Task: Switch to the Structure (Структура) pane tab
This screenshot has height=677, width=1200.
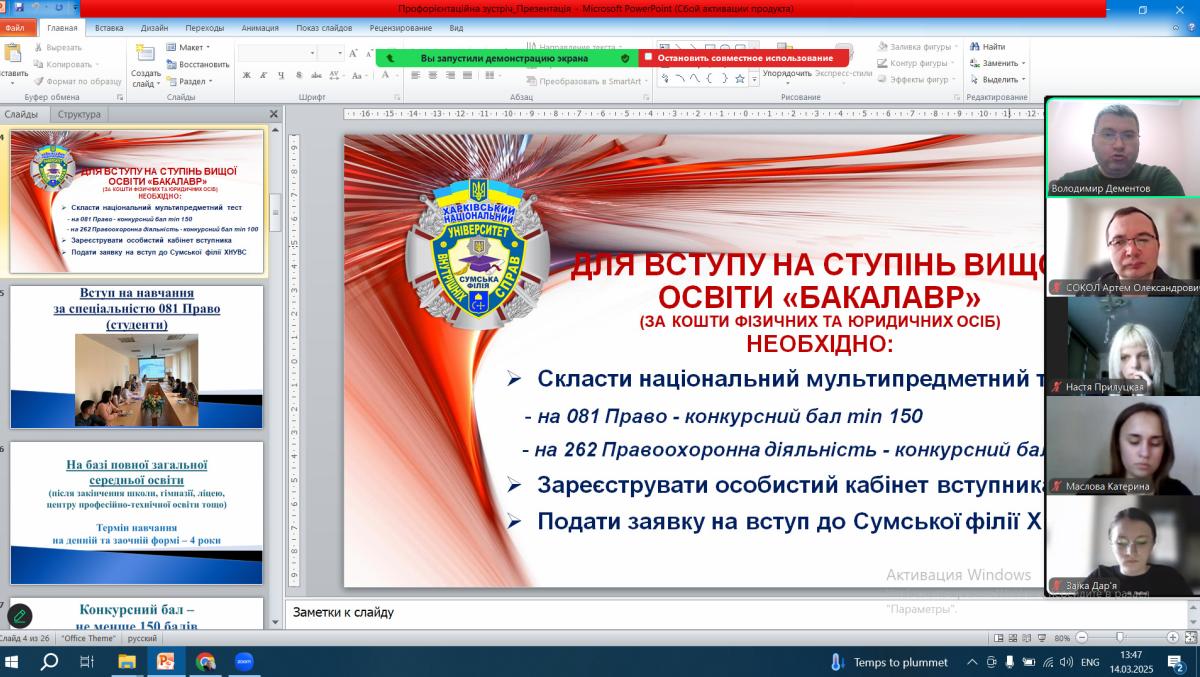Action: click(79, 114)
